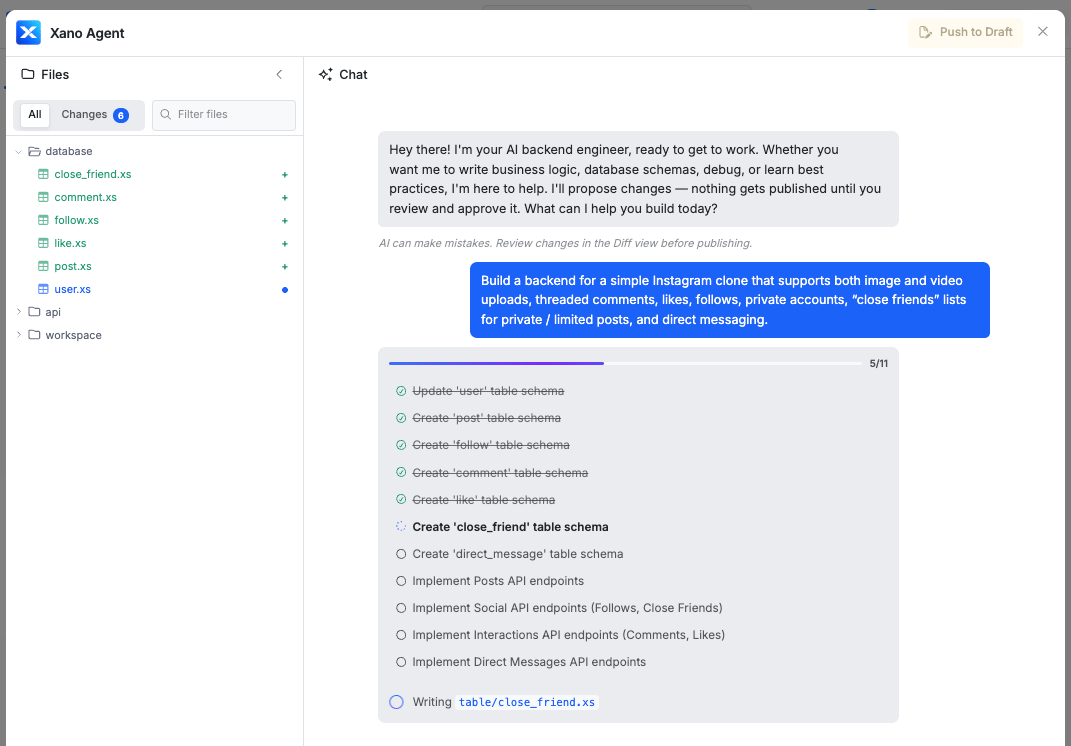The image size is (1071, 746).
Task: Expand the workspace folder
Action: coord(18,335)
